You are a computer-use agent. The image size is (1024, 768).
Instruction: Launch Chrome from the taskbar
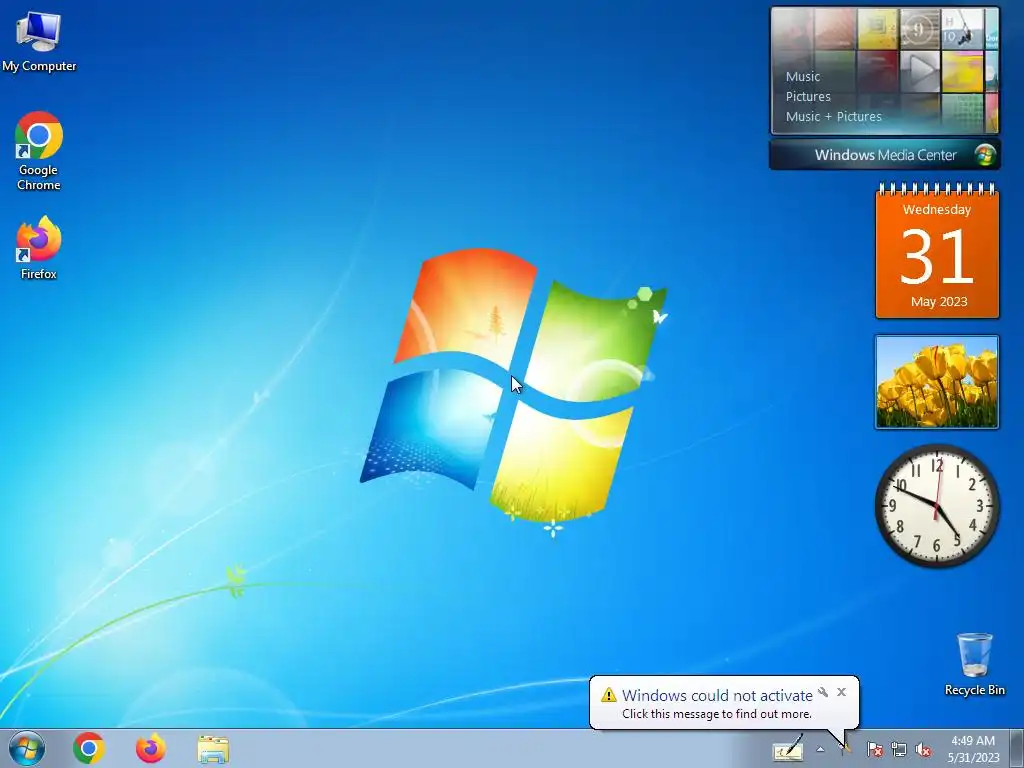pyautogui.click(x=89, y=748)
